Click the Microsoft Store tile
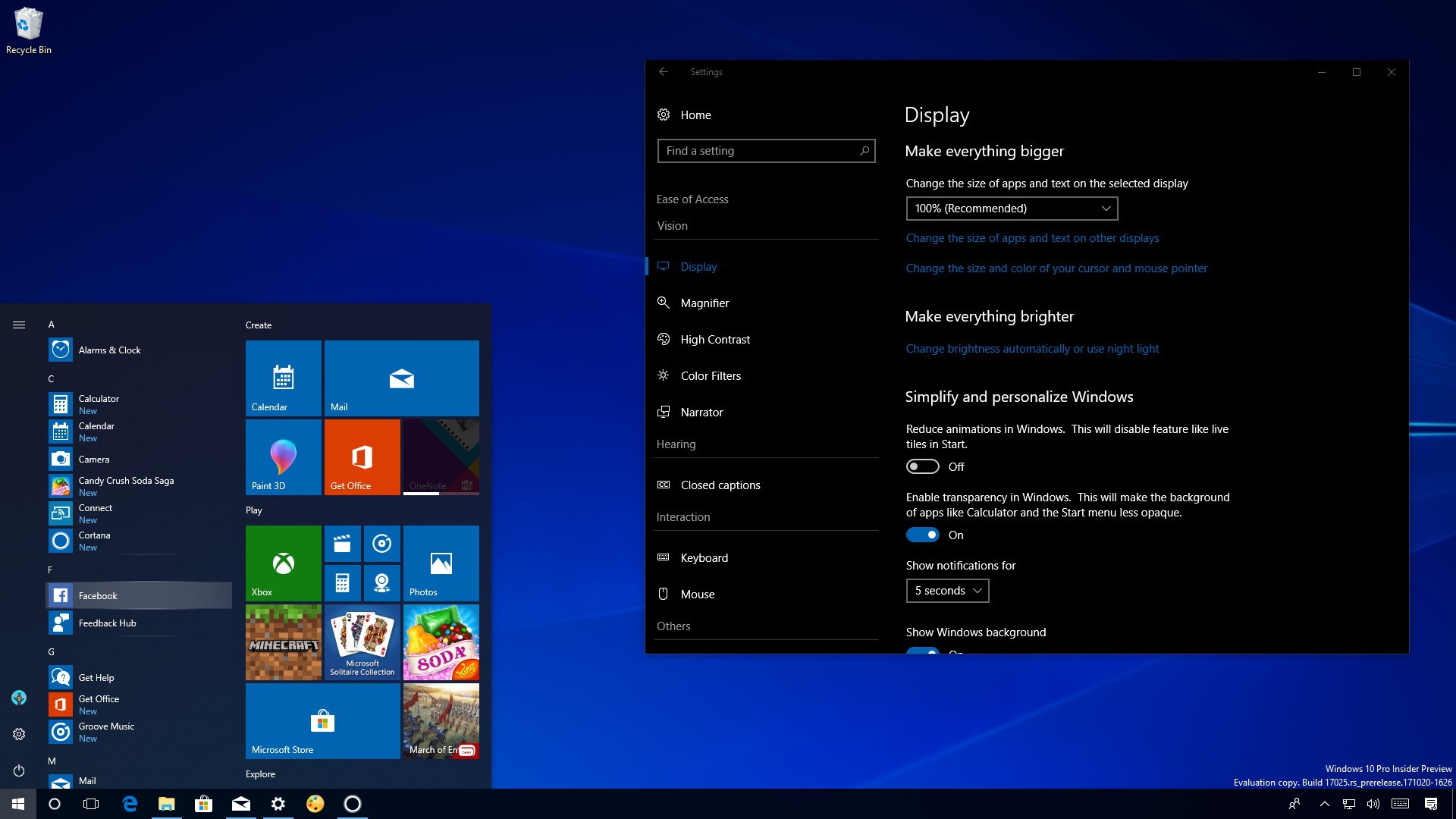This screenshot has height=819, width=1456. pos(322,720)
